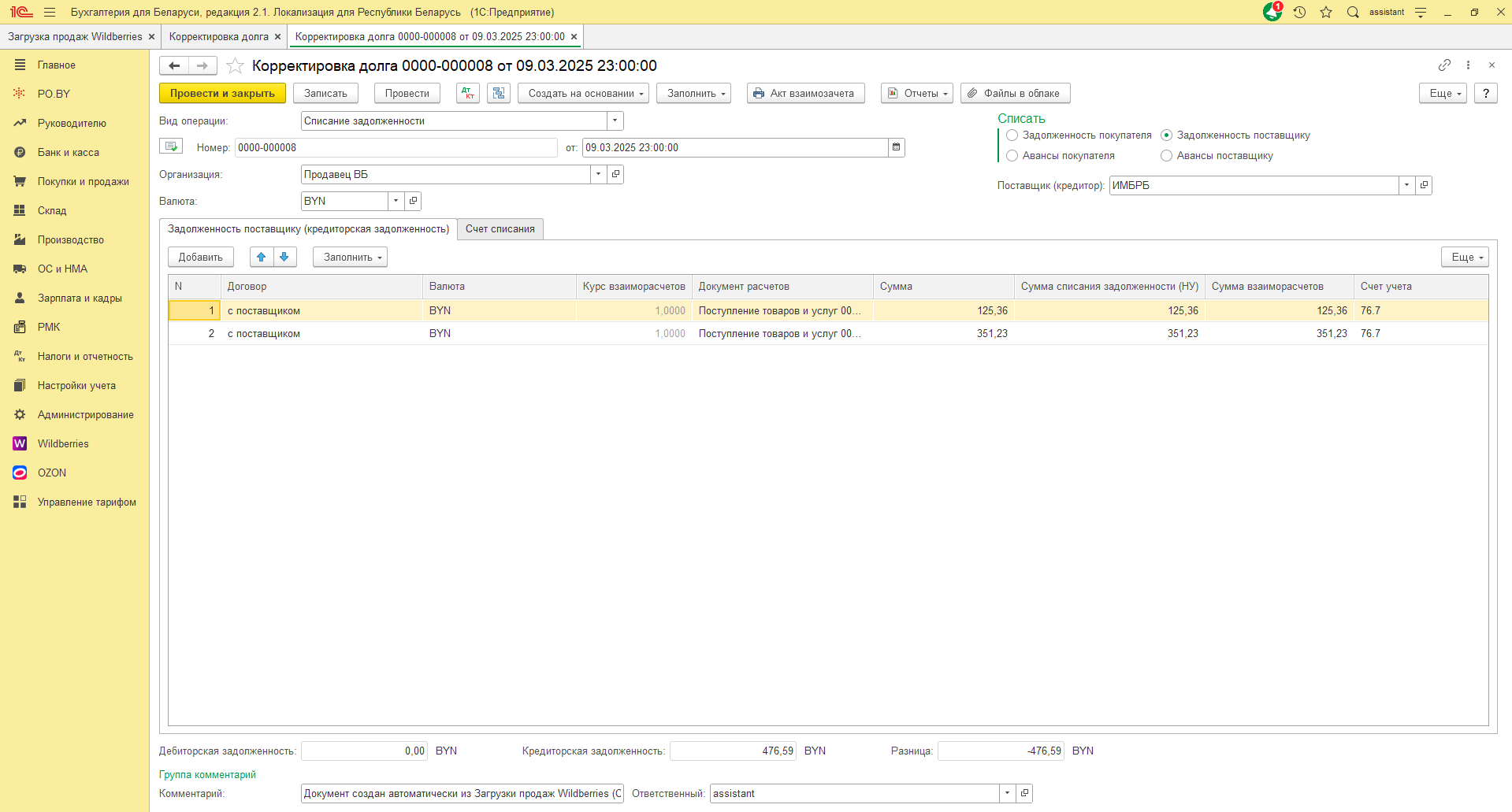
Task: Select the Авансы покупателя radio option
Action: coord(1012,156)
